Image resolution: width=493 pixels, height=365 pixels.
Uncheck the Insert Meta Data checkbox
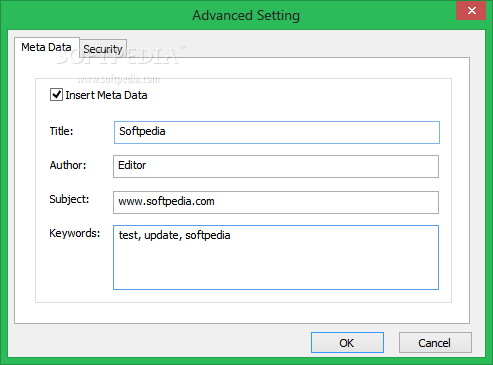[56, 95]
